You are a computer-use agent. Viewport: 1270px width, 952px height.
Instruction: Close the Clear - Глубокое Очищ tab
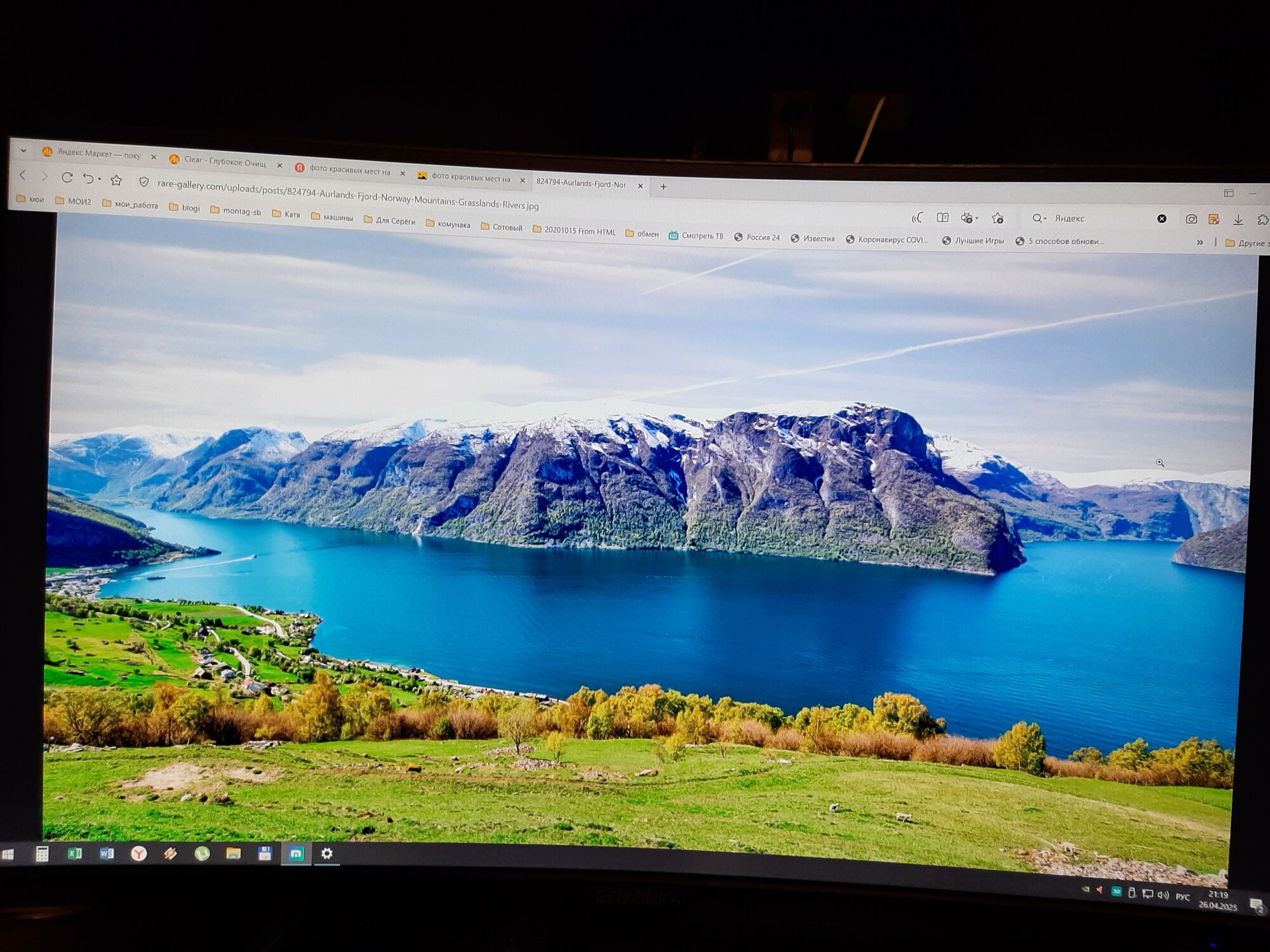[x=279, y=166]
